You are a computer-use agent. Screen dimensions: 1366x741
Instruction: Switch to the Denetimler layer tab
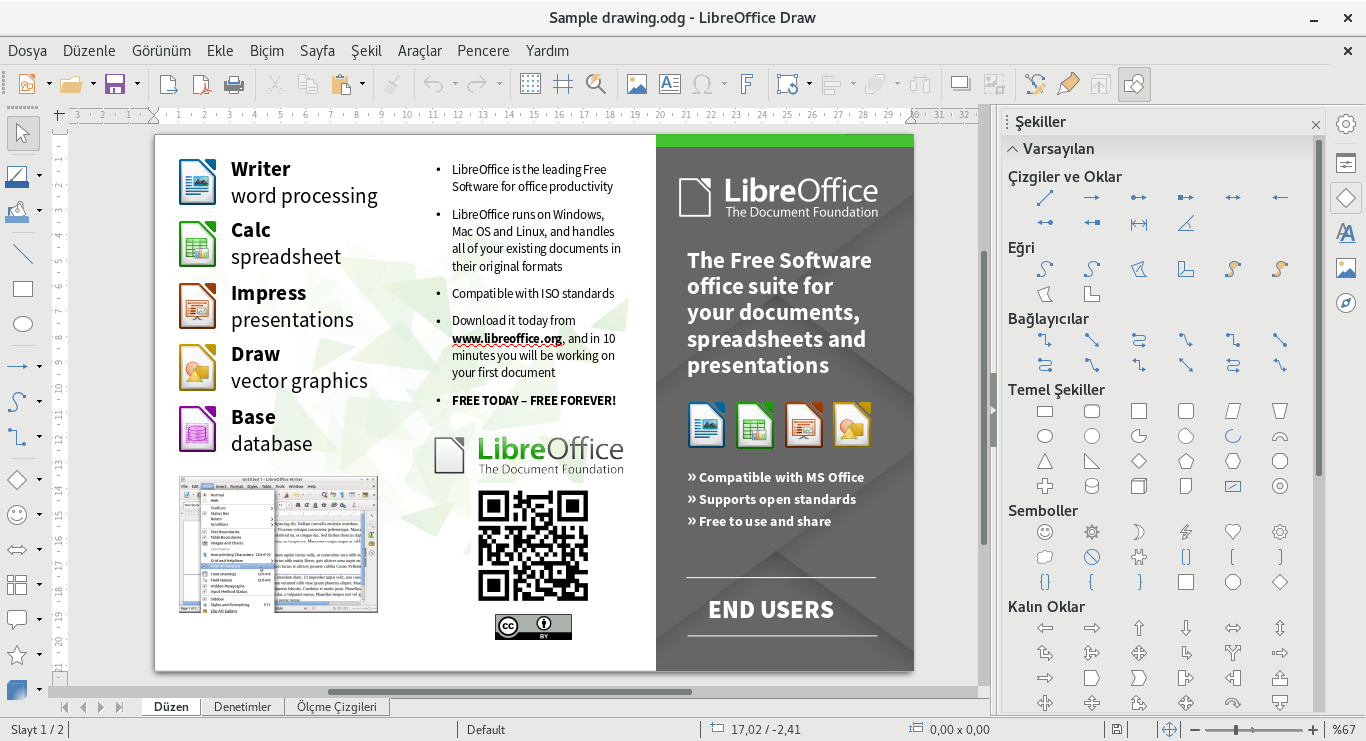(242, 707)
